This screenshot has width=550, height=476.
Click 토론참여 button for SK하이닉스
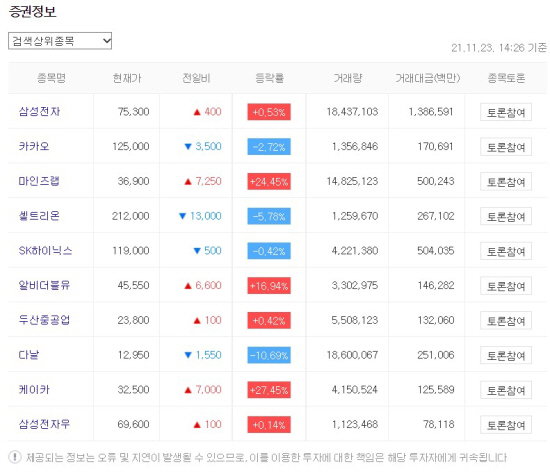click(x=506, y=251)
